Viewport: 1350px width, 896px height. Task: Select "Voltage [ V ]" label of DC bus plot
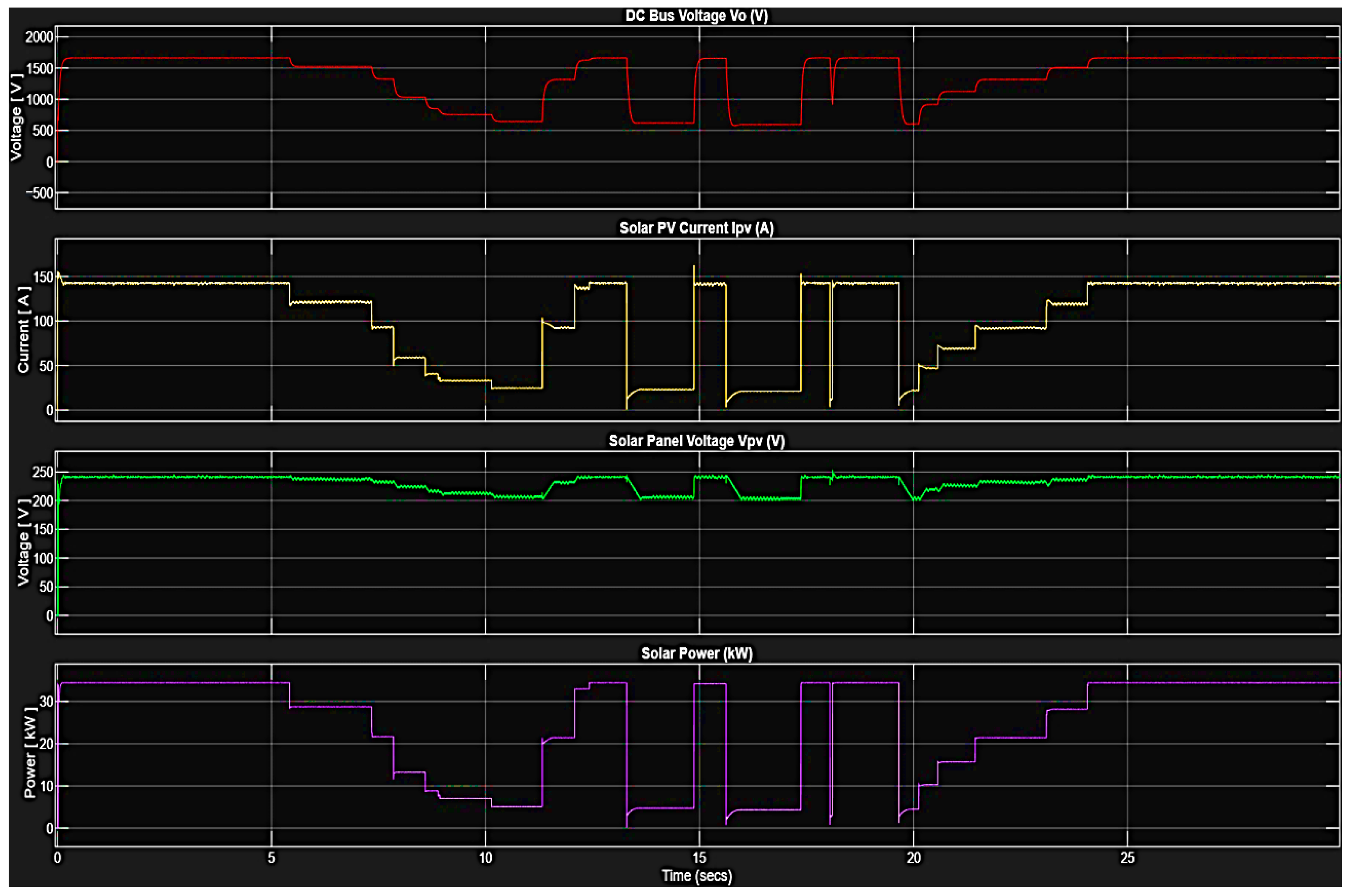(17, 117)
